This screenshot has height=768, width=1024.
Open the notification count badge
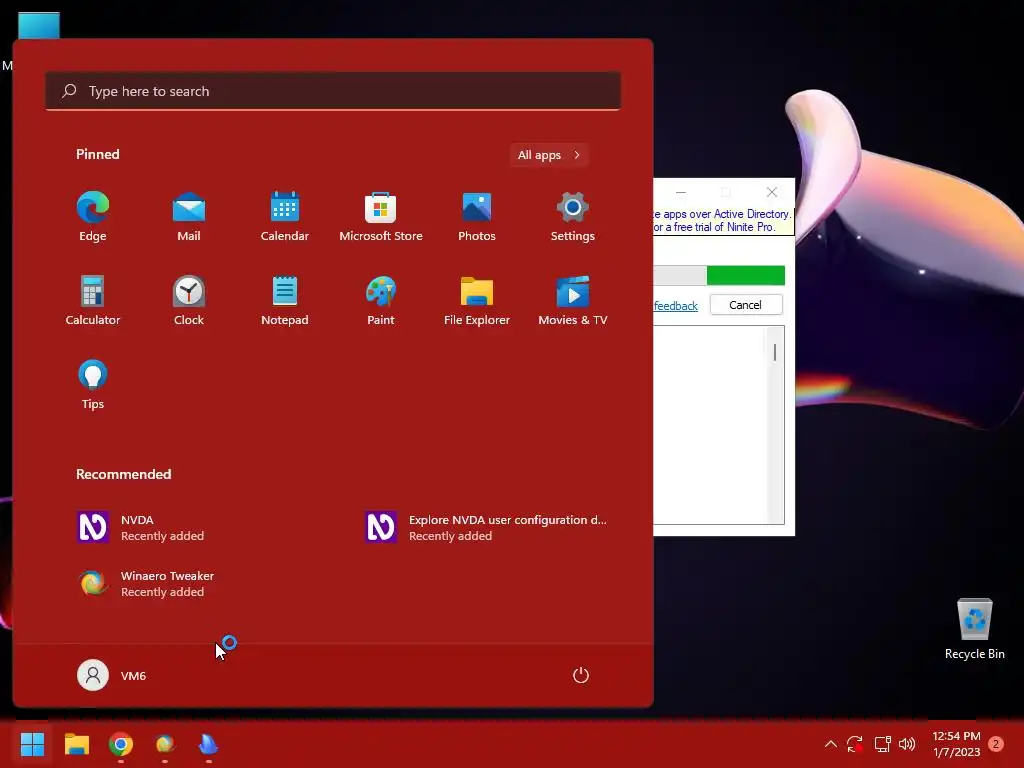(x=996, y=744)
